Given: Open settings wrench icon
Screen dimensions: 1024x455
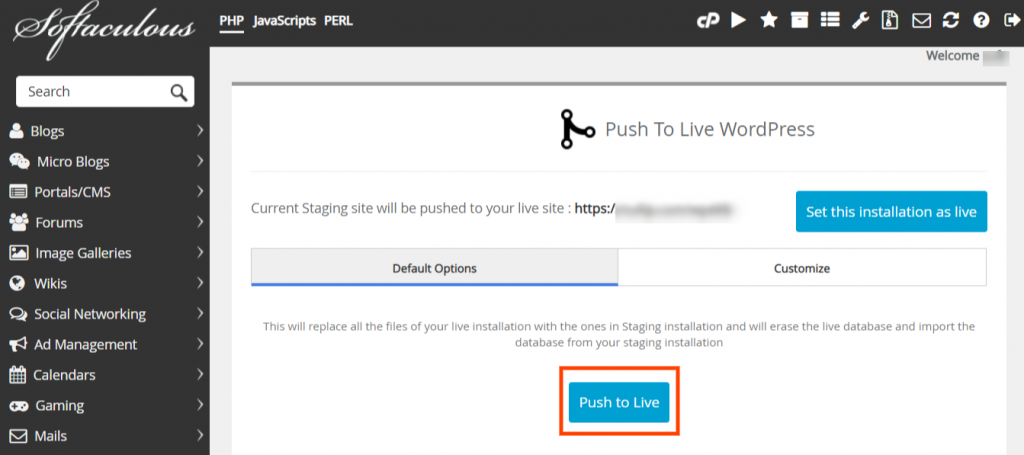Looking at the screenshot, I should (861, 21).
